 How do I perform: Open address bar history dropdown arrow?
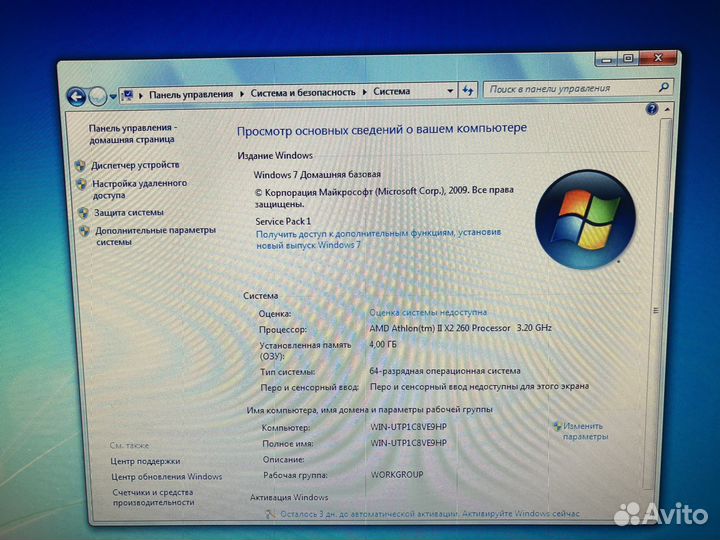(450, 91)
